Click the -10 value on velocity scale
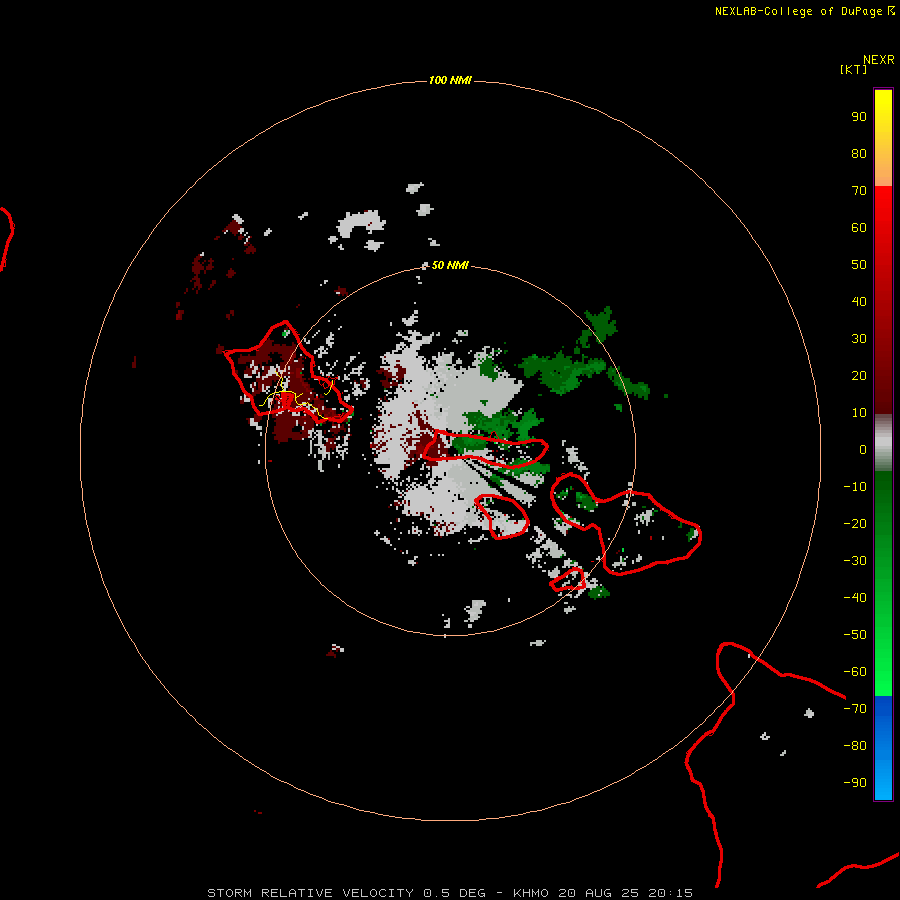 pos(855,487)
